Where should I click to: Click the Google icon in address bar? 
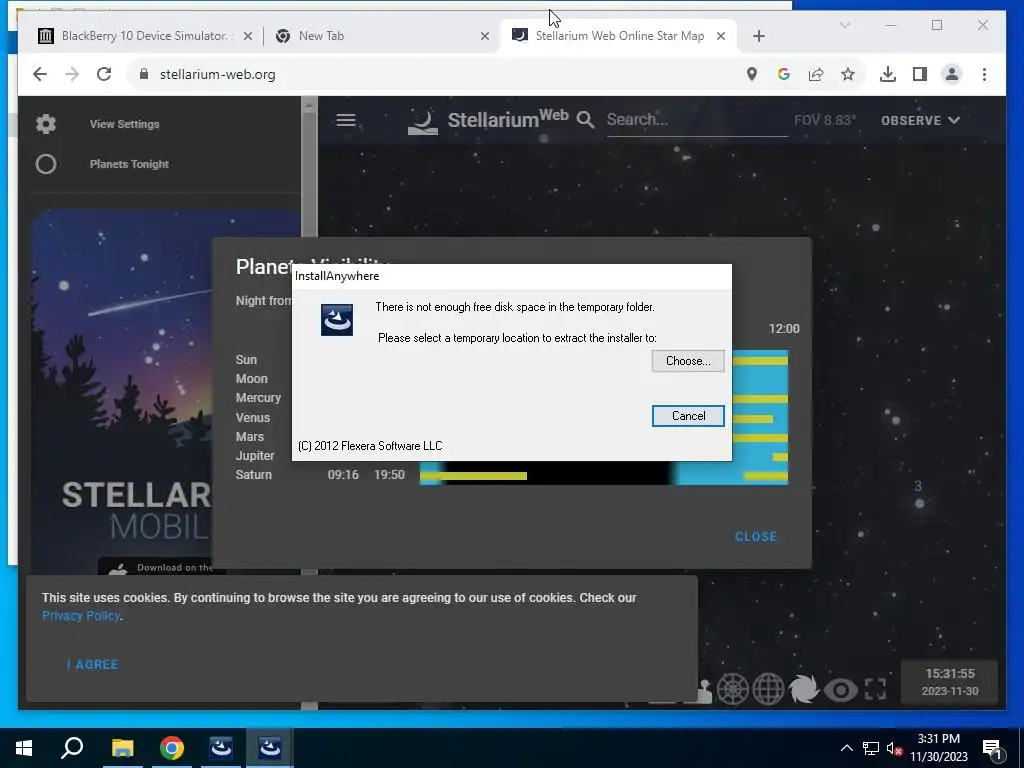pos(784,74)
